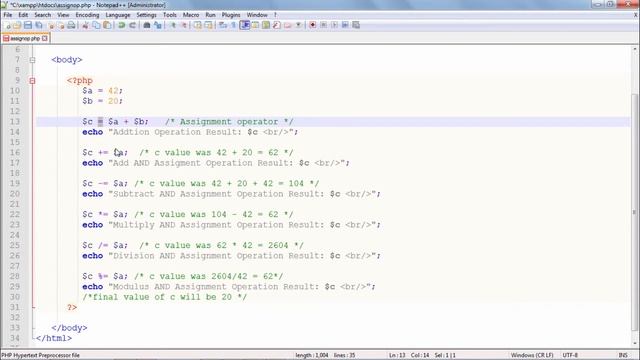The width and height of the screenshot is (640, 360).
Task: Open the Run menu
Action: click(210, 15)
